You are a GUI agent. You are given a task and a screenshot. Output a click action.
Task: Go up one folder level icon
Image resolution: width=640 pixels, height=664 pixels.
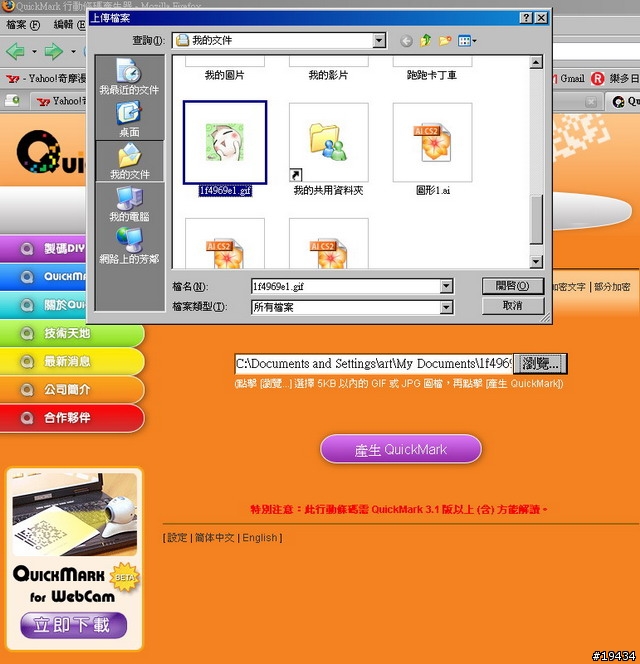point(426,41)
